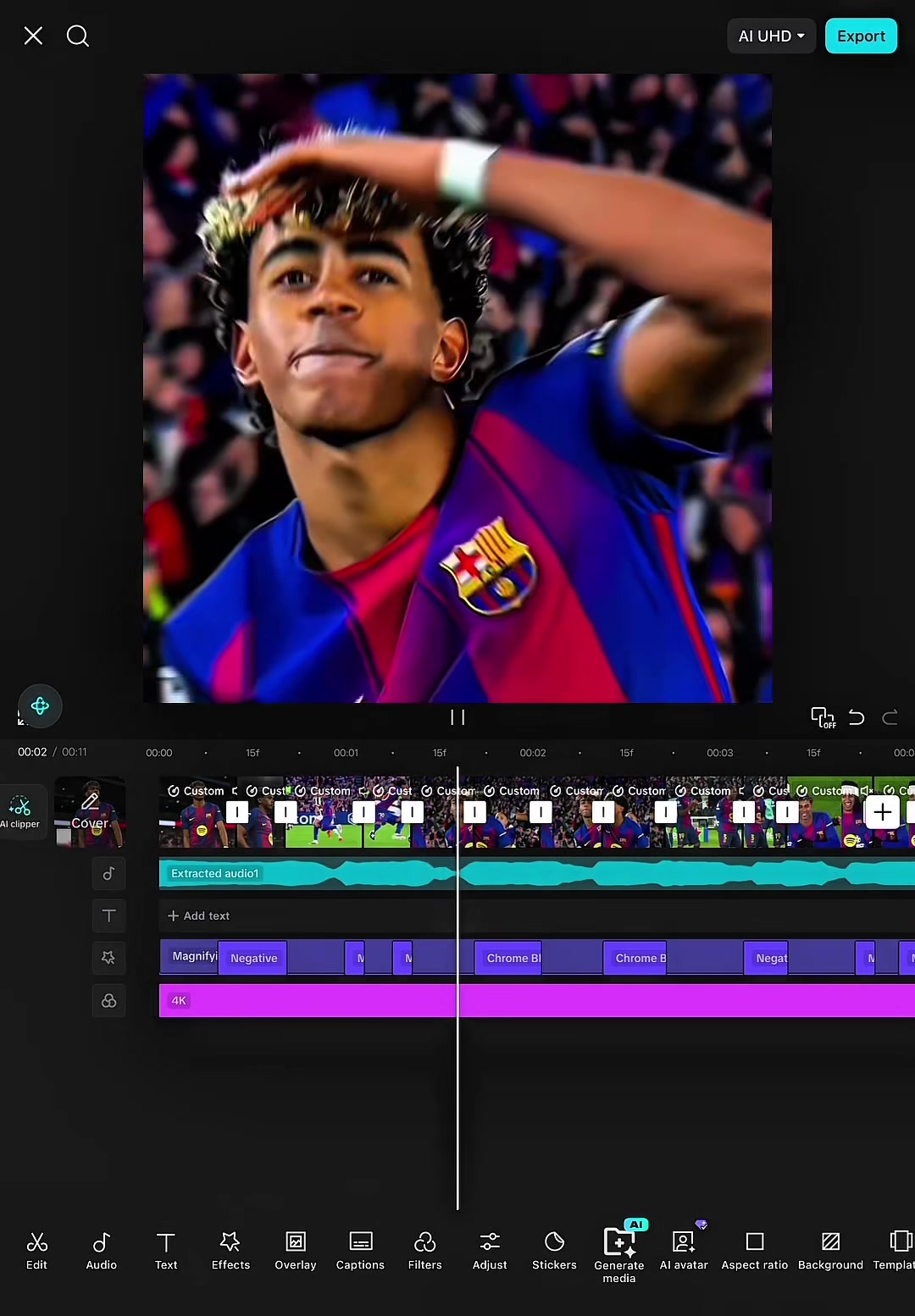Screen dimensions: 915x1316
Task: Close the editor with the X icon
Action: click(33, 36)
